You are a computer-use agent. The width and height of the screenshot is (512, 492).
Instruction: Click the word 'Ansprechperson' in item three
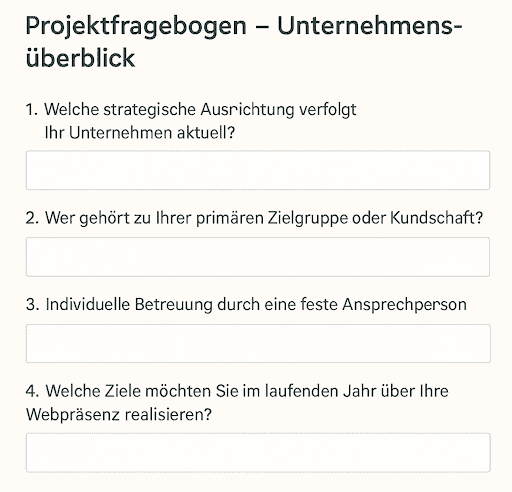pos(404,305)
